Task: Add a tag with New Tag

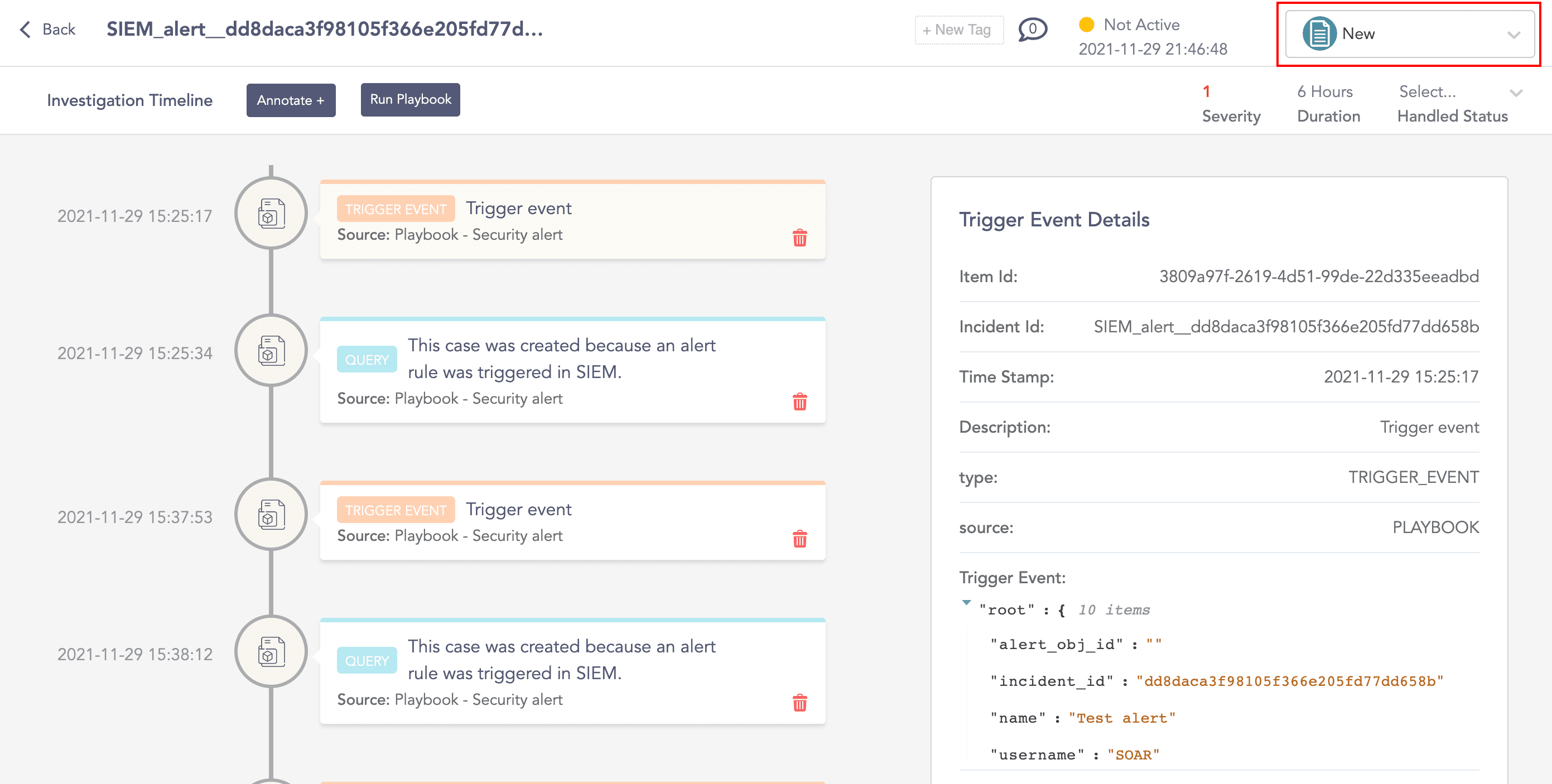Action: [x=958, y=29]
